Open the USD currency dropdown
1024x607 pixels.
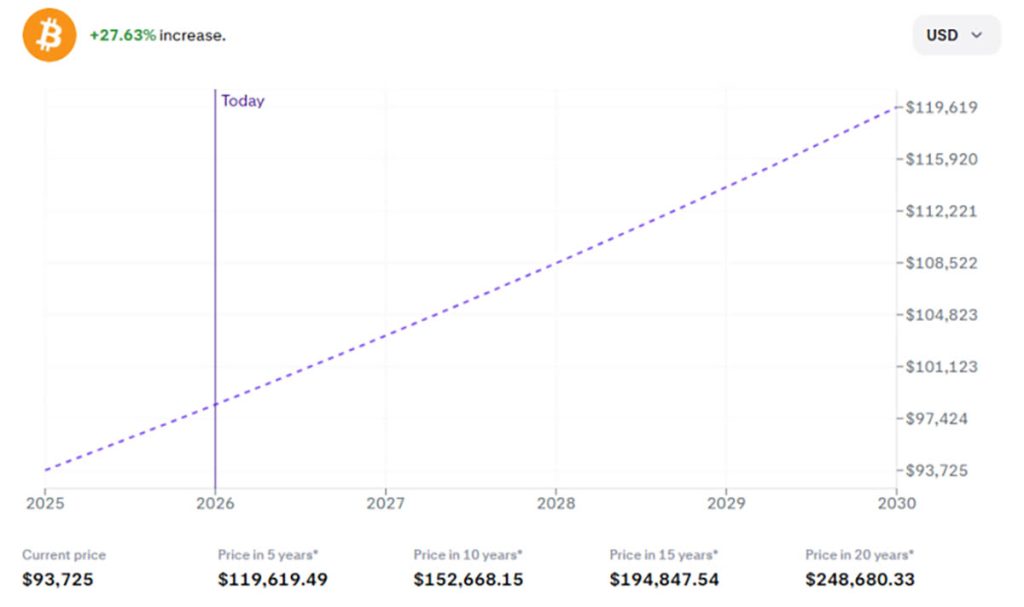click(x=955, y=35)
